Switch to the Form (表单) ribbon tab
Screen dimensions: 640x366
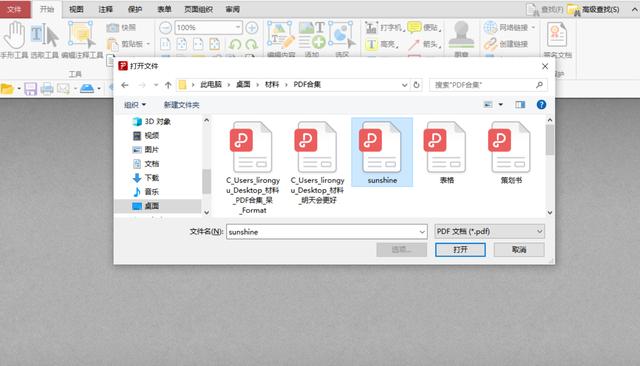pos(164,9)
